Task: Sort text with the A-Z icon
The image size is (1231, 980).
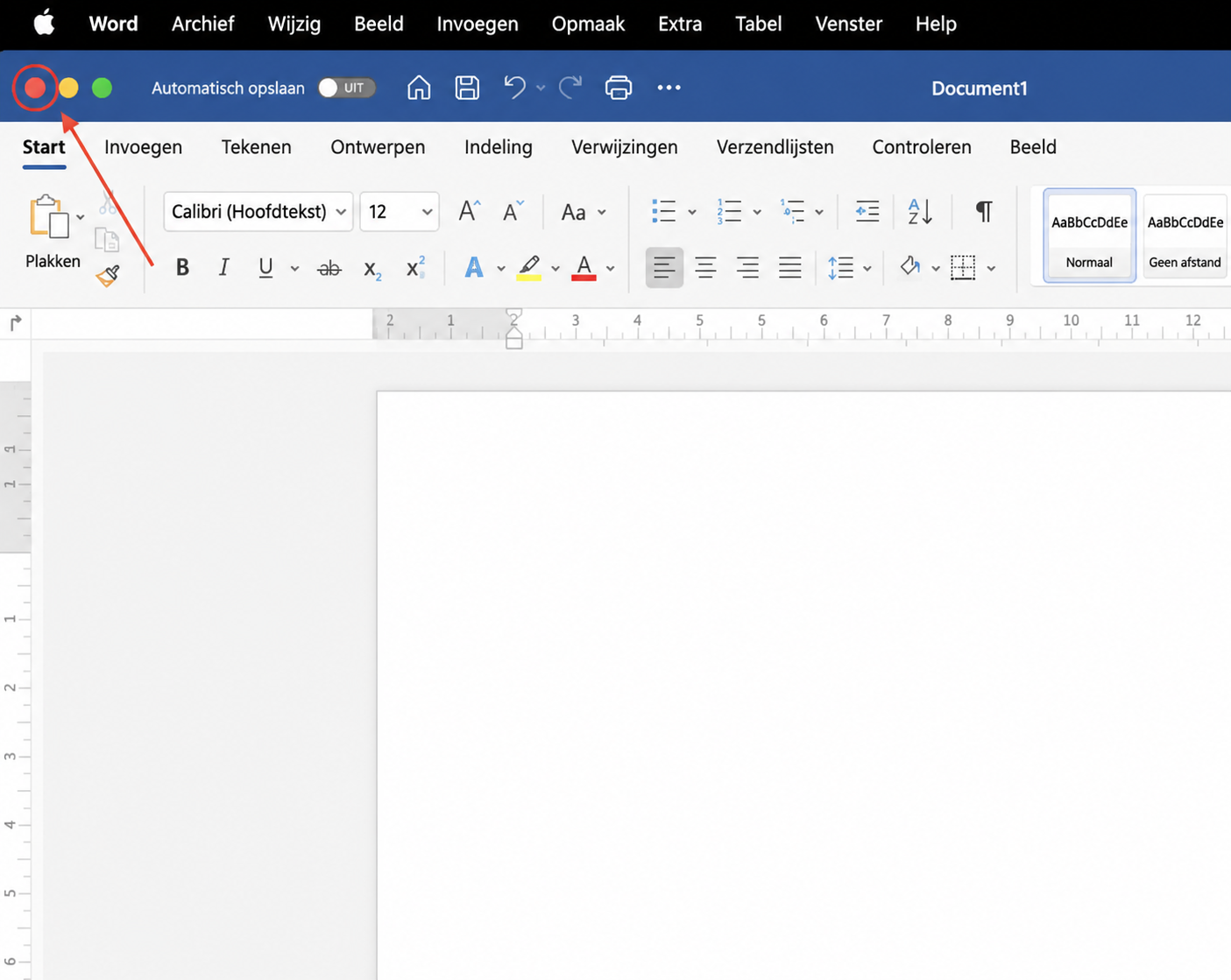Action: tap(919, 211)
